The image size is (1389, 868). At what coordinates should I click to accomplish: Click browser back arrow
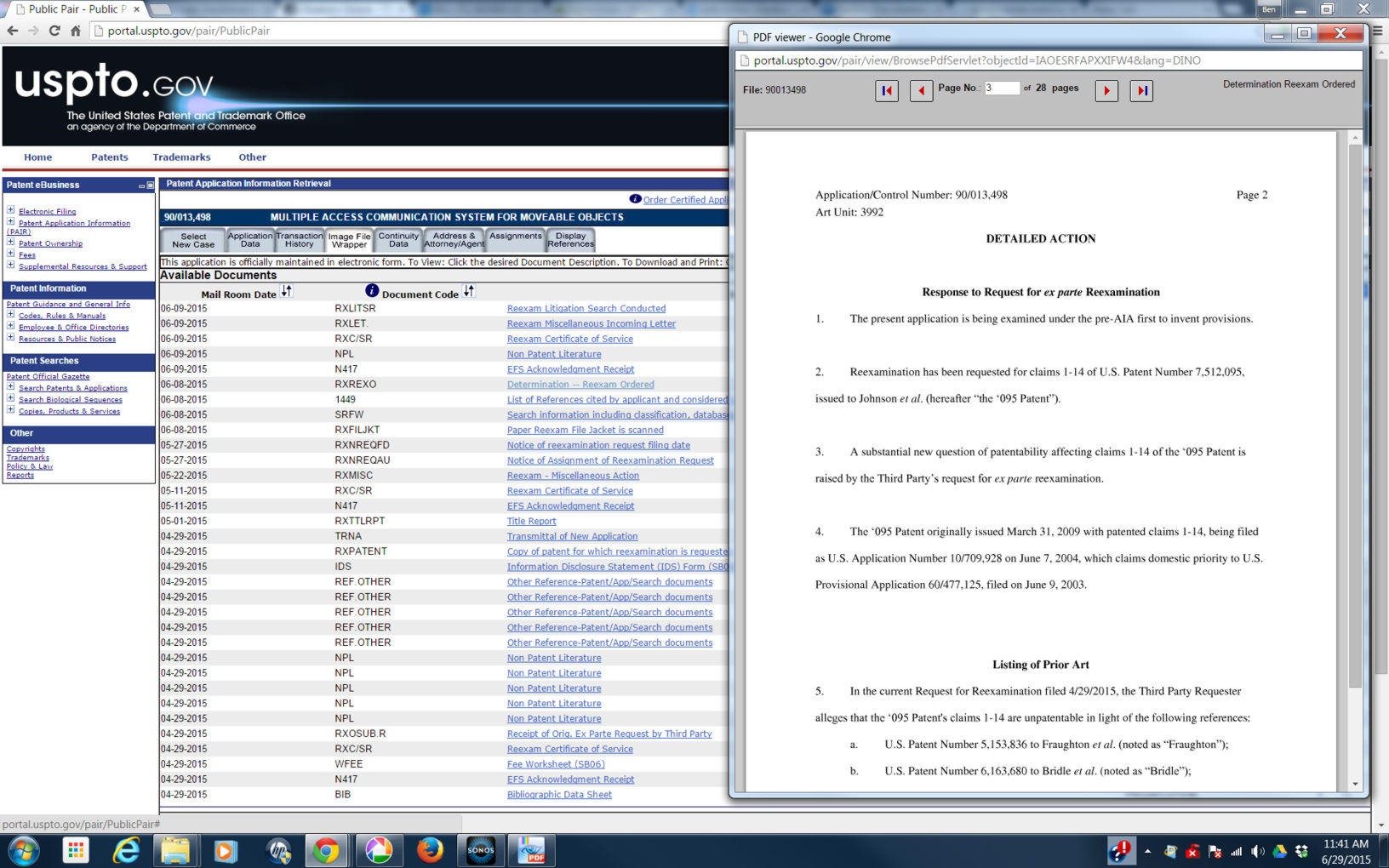click(13, 31)
